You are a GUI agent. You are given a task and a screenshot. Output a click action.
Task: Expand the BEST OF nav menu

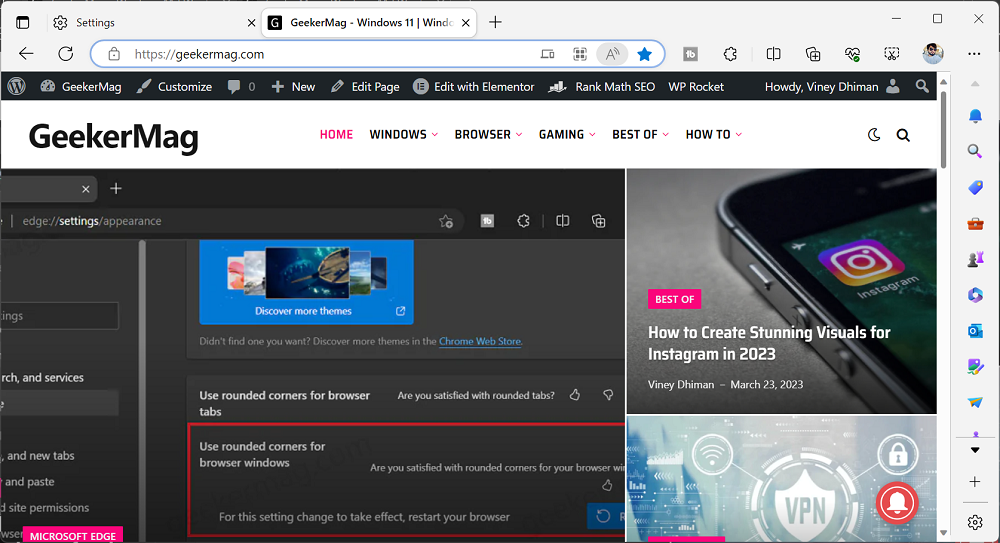pos(640,135)
